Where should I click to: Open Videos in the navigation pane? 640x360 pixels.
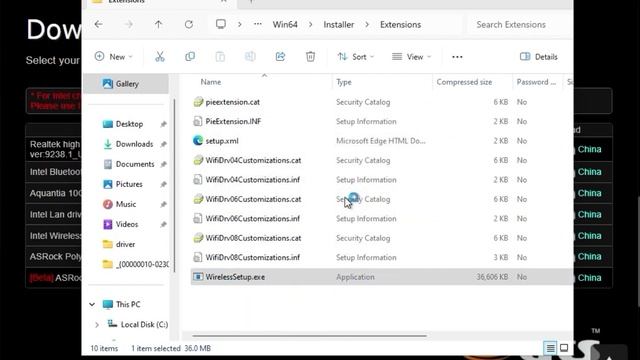(x=127, y=224)
